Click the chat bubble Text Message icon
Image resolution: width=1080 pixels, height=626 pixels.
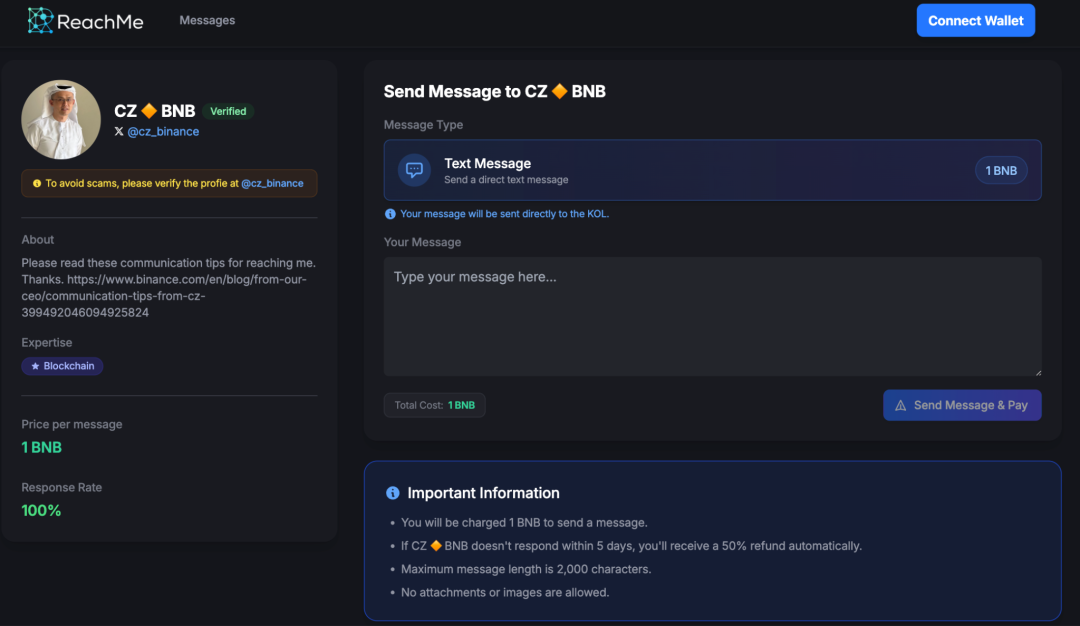414,170
